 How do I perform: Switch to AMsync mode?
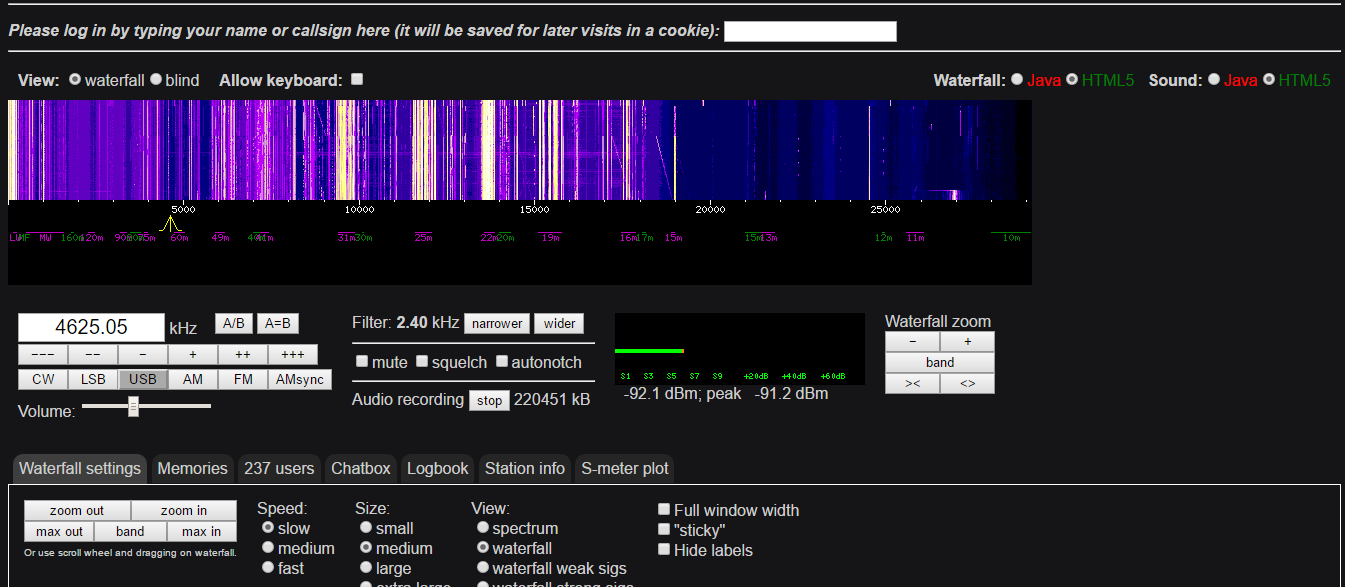point(300,379)
